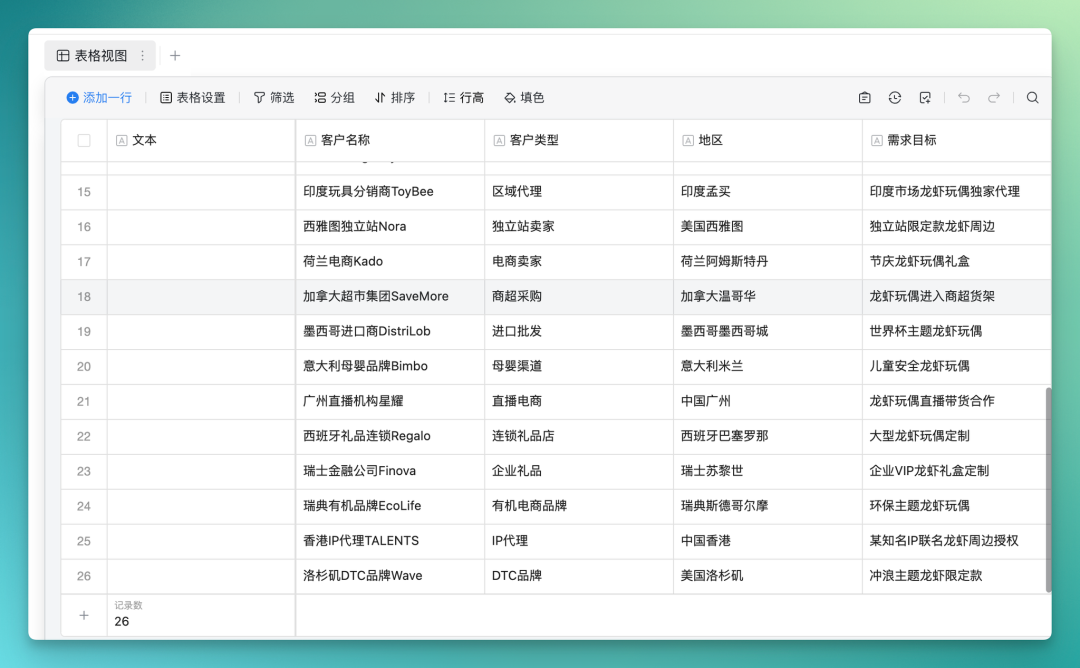1080x668 pixels.
Task: Click cell 直播电商
Action: [x=579, y=401]
